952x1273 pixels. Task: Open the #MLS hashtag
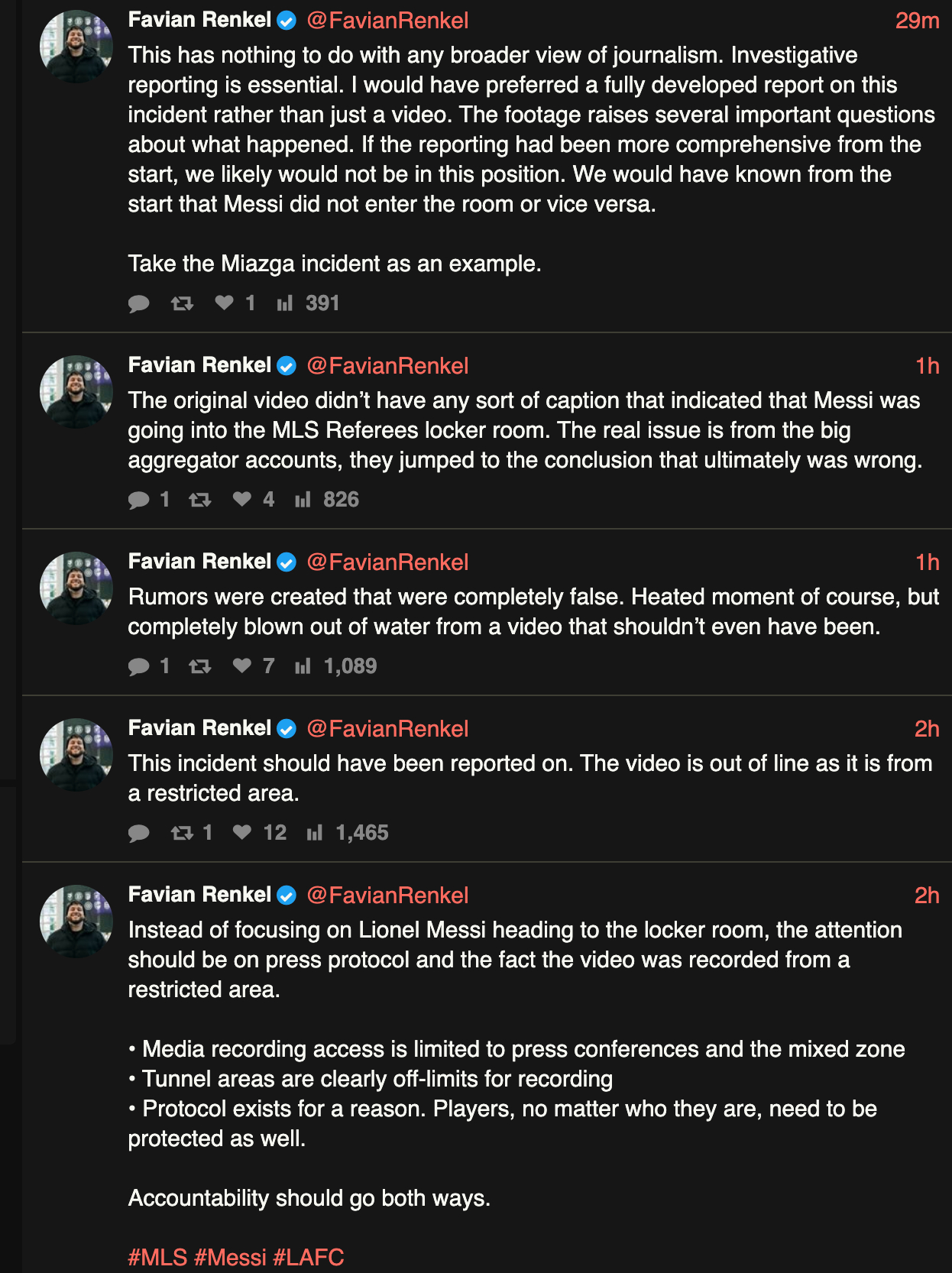click(157, 1257)
